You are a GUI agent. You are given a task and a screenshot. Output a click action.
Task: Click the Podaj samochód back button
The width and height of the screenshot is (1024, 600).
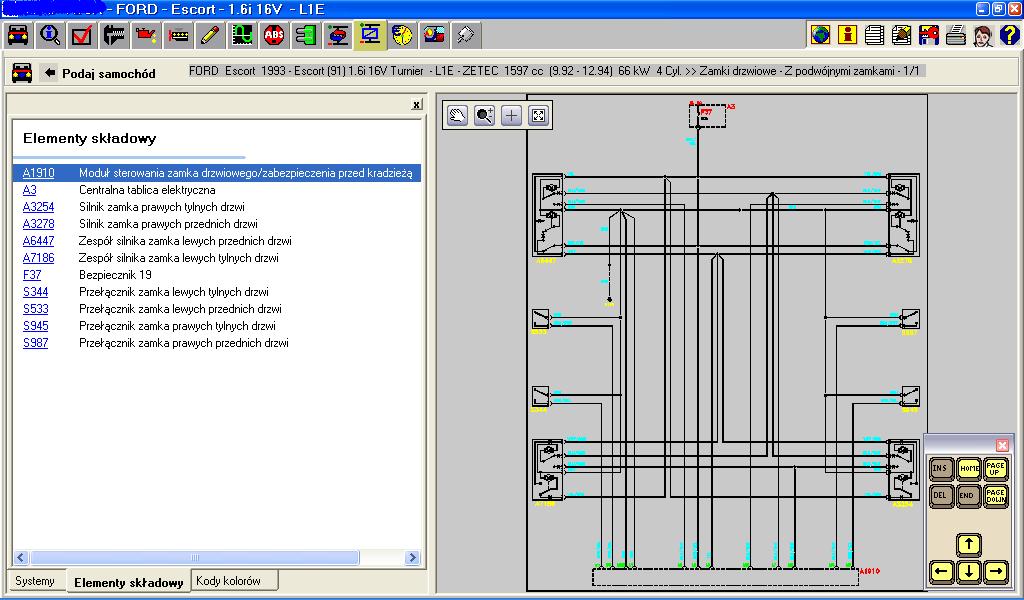(99, 73)
